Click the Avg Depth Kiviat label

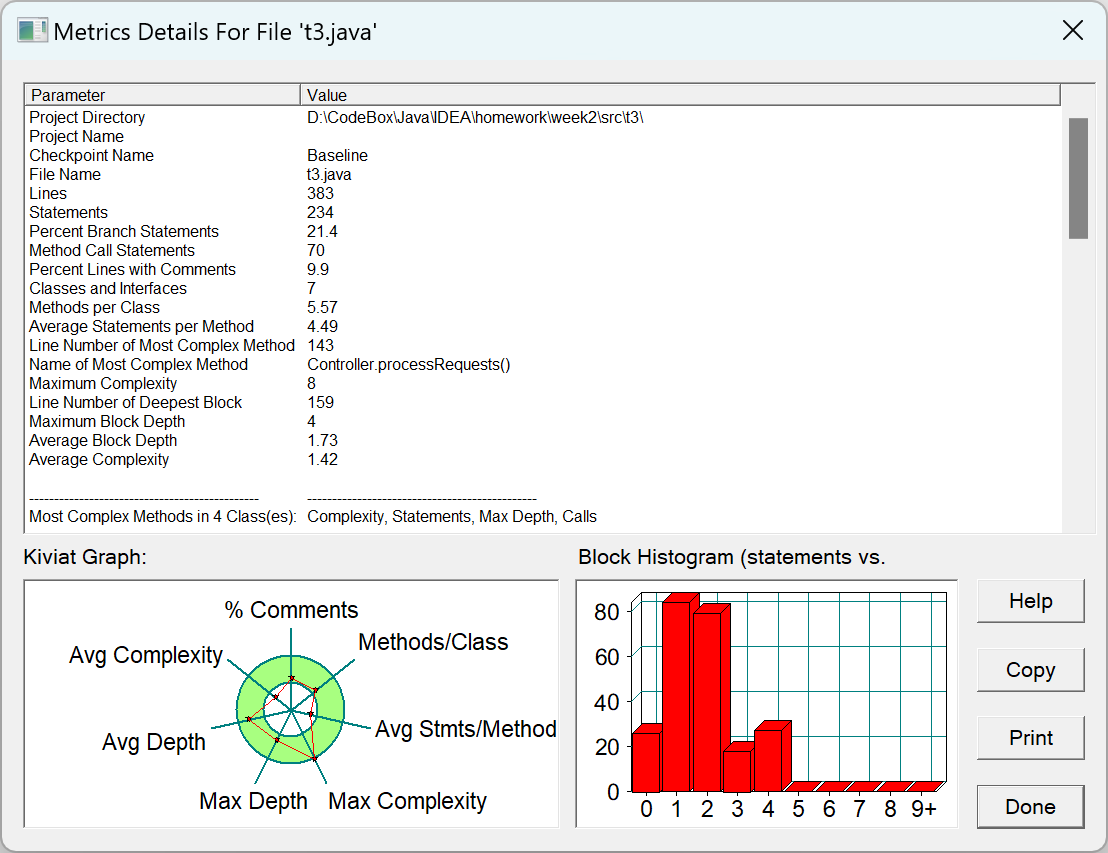pyautogui.click(x=153, y=743)
